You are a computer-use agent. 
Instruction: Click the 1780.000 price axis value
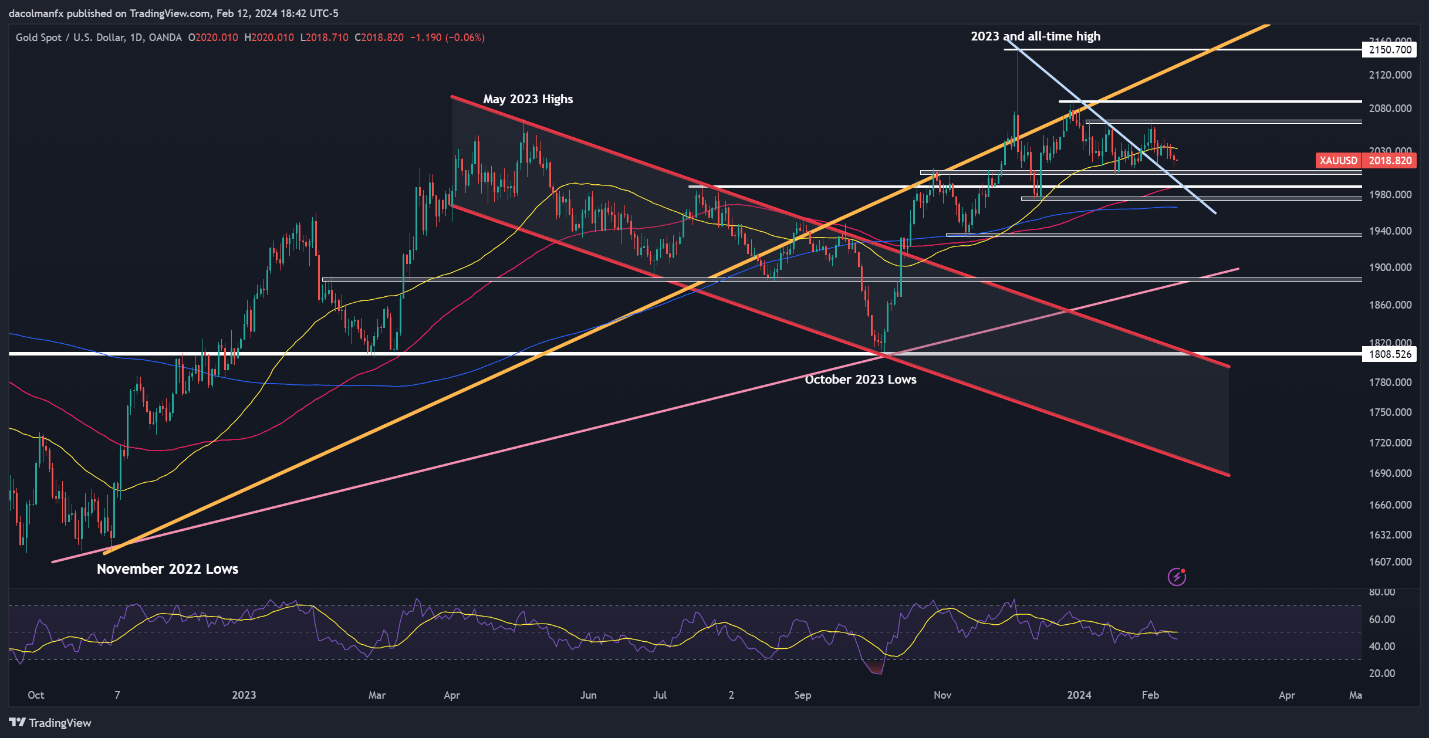click(1392, 382)
